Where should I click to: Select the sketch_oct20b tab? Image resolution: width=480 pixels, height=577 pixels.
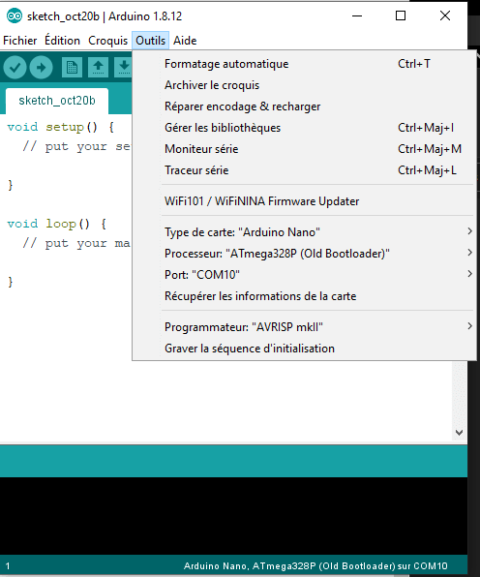(x=57, y=100)
